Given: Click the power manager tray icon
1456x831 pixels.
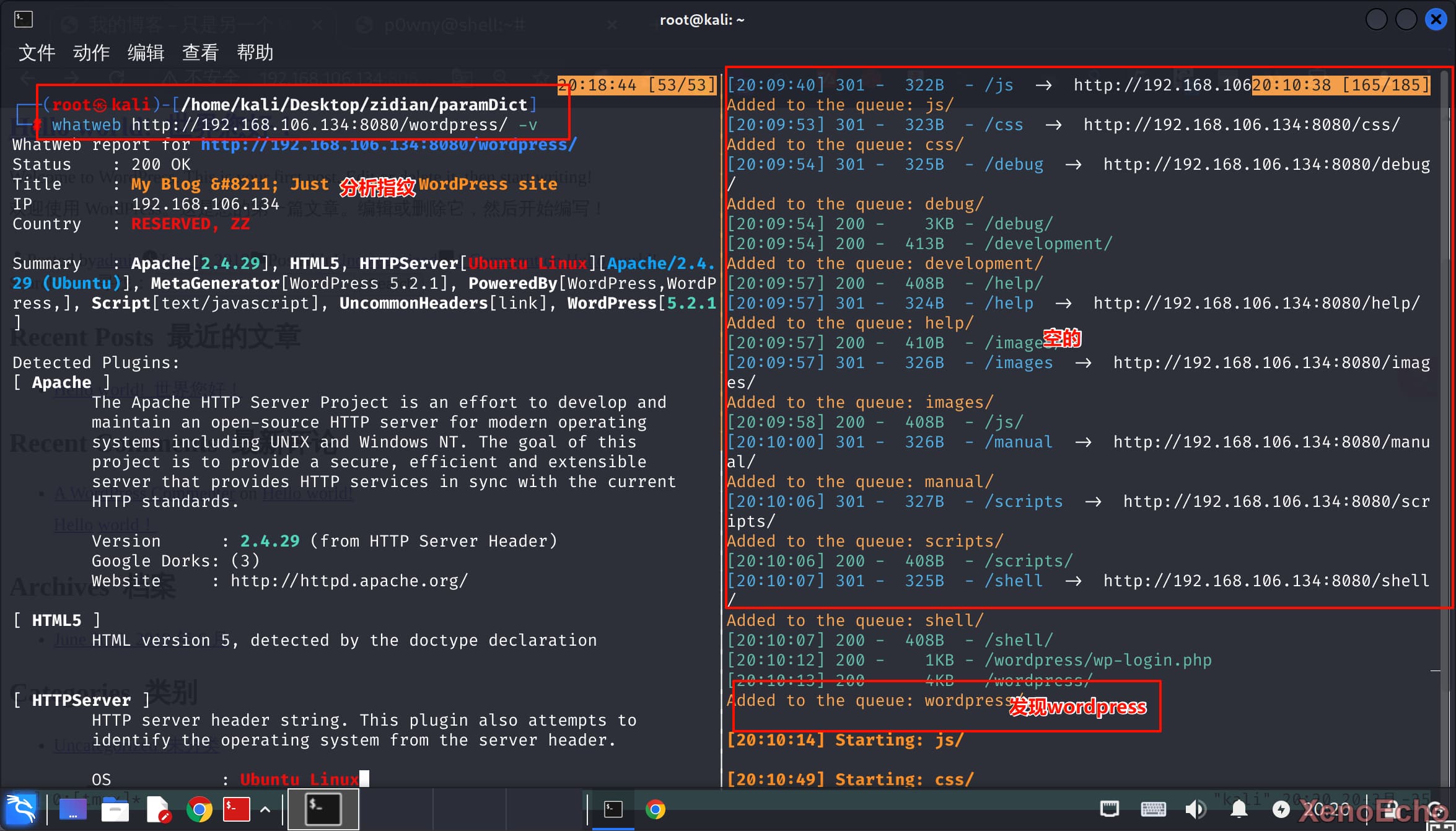Looking at the screenshot, I should click(1281, 809).
